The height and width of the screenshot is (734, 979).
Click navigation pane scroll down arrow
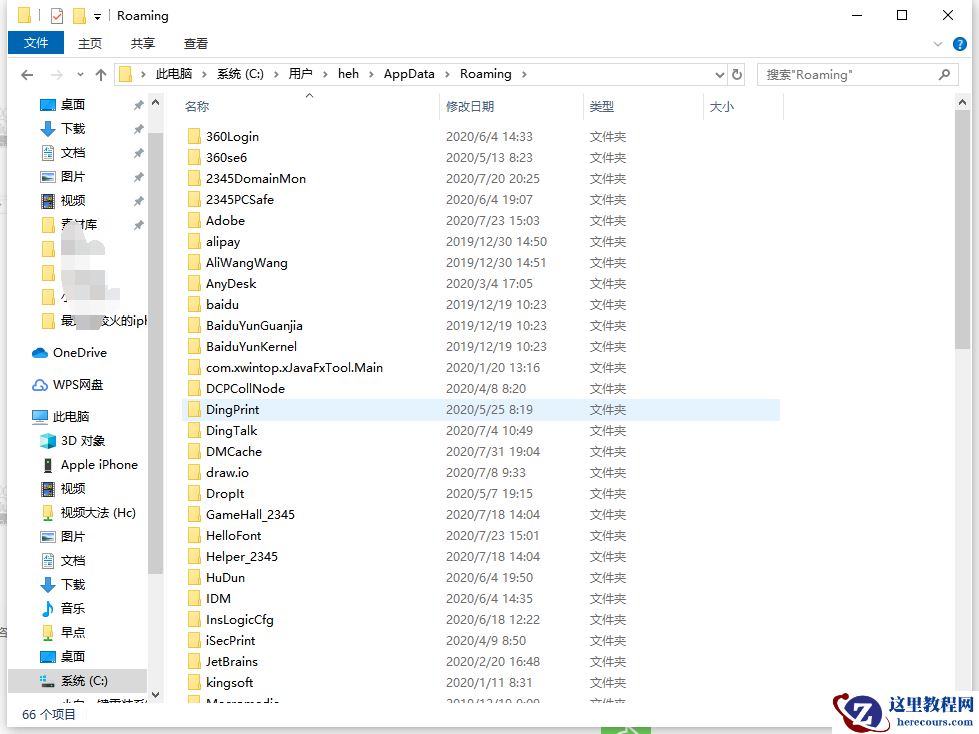click(155, 694)
